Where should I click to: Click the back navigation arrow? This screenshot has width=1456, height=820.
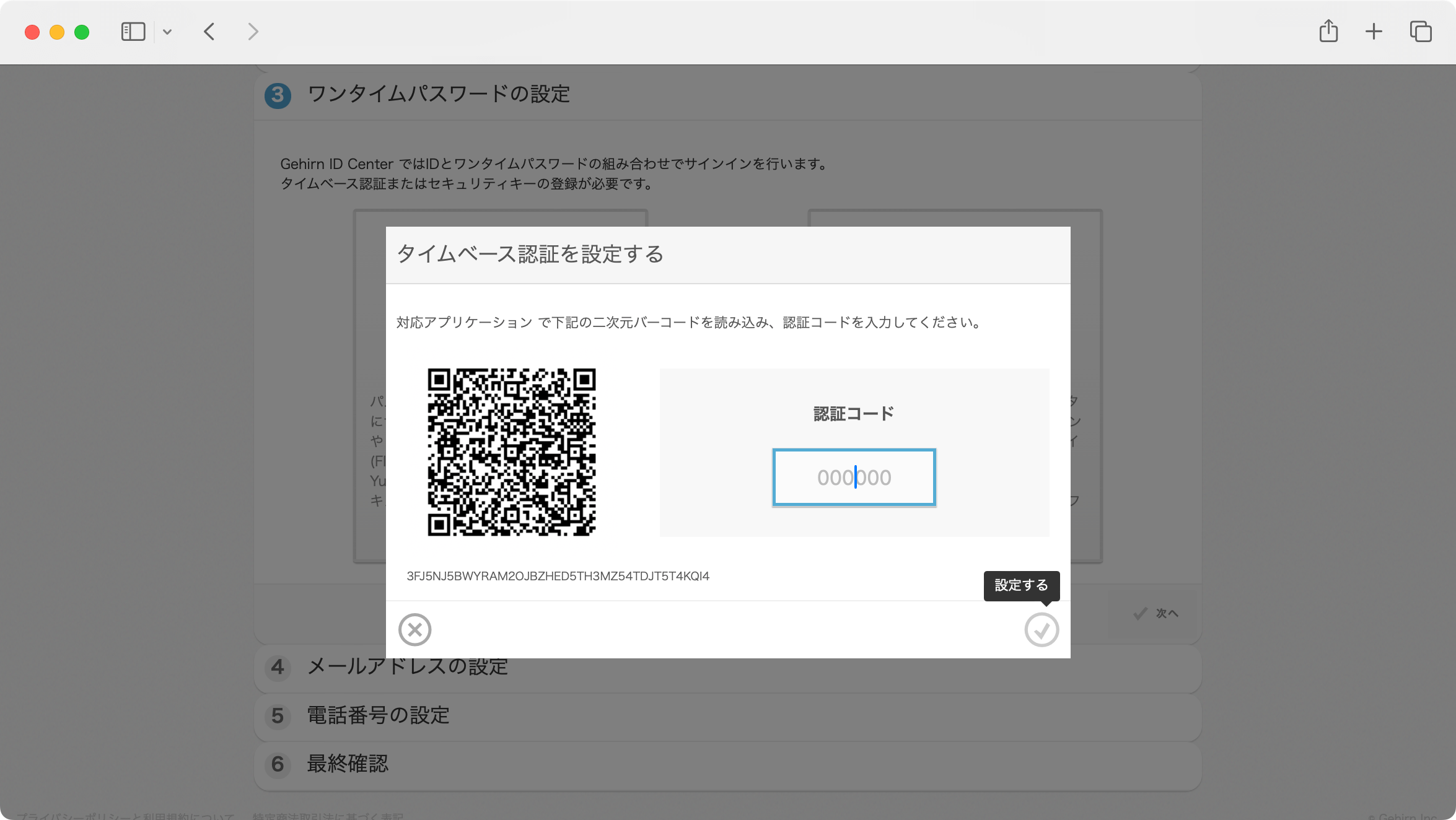coord(209,32)
